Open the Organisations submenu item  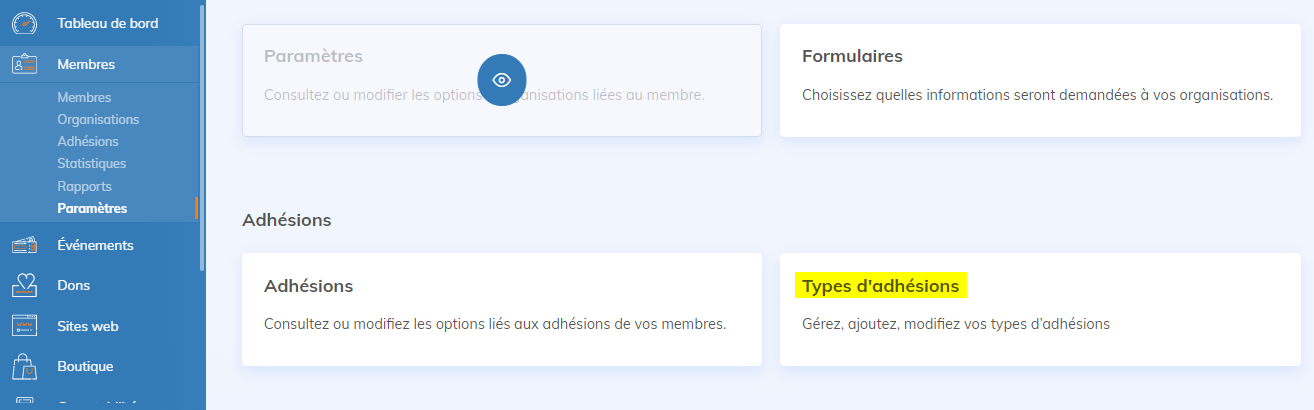(98, 119)
